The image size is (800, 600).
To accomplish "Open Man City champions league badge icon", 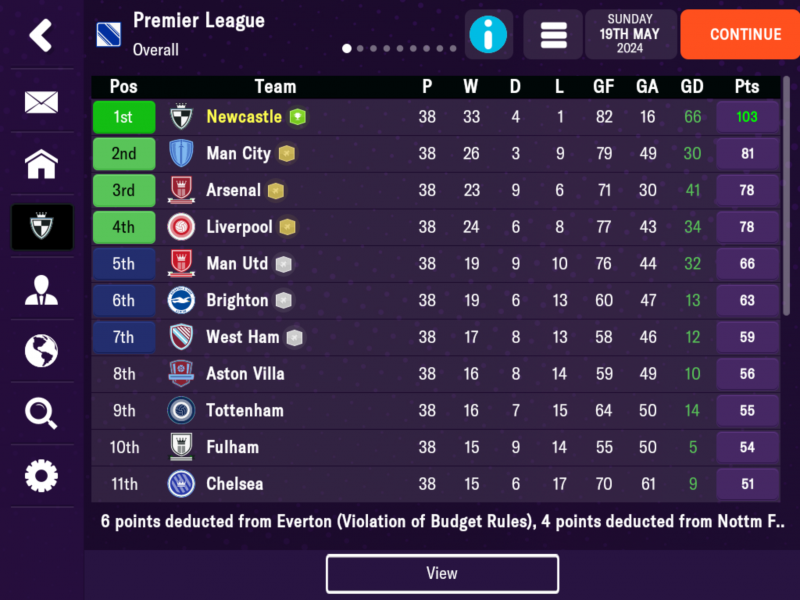I will click(x=287, y=154).
